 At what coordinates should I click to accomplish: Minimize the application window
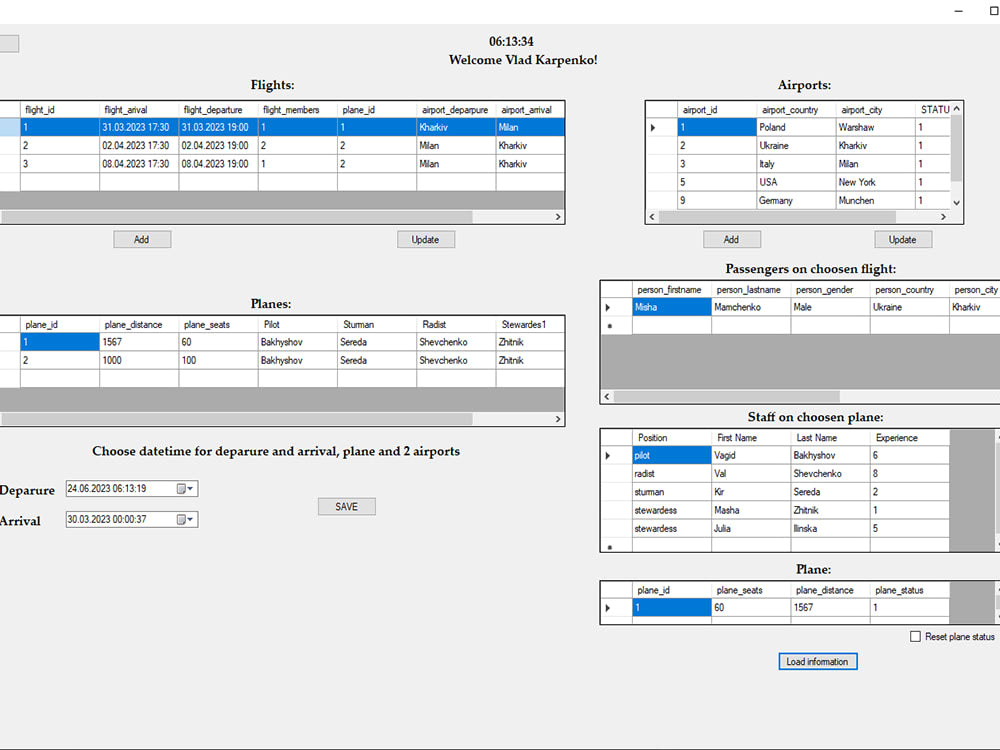click(x=959, y=11)
